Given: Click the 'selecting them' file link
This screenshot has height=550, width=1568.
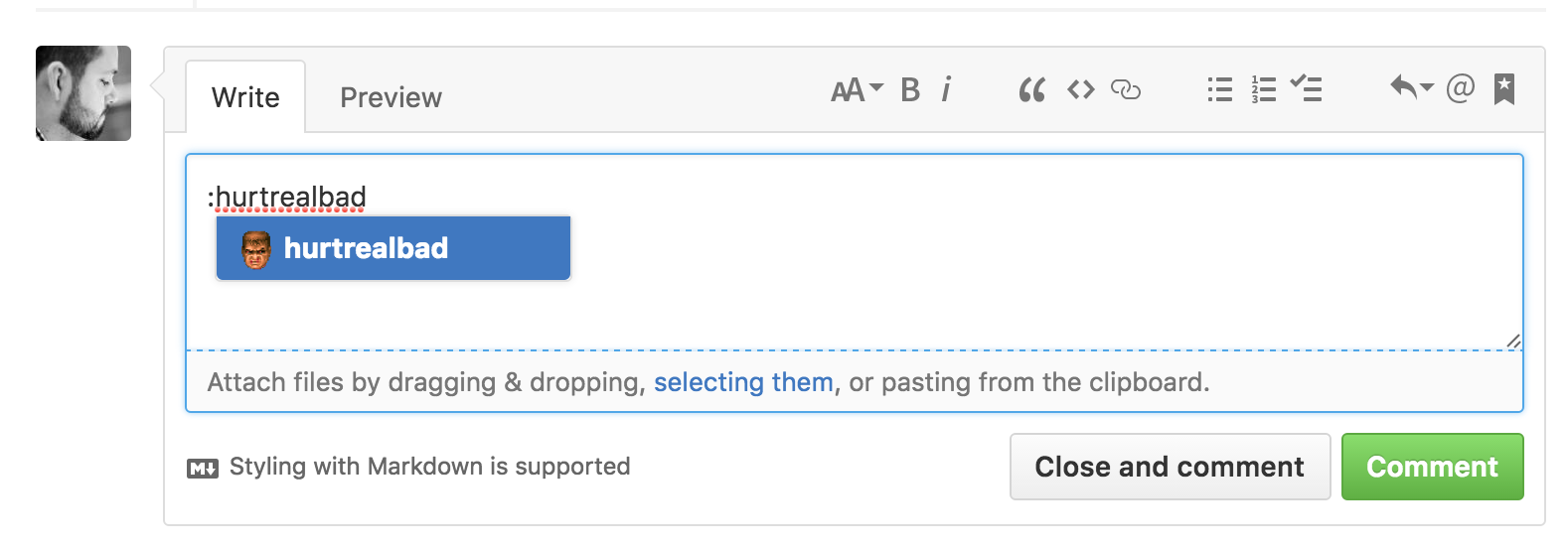Looking at the screenshot, I should 743,382.
